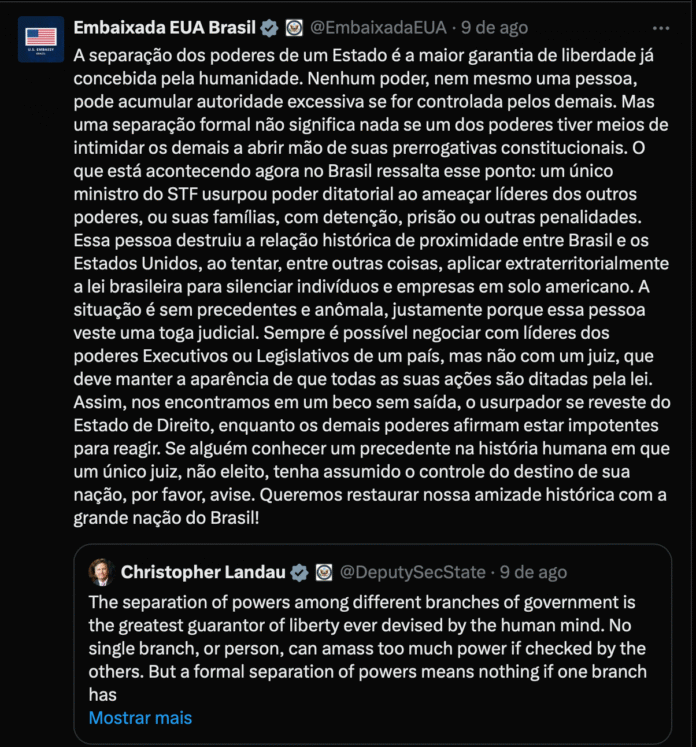
Task: Click the quoted post's '9 de ago' date
Action: click(533, 573)
